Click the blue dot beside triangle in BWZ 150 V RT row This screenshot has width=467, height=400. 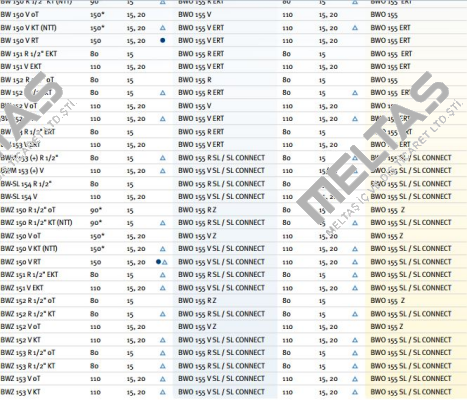[158, 262]
